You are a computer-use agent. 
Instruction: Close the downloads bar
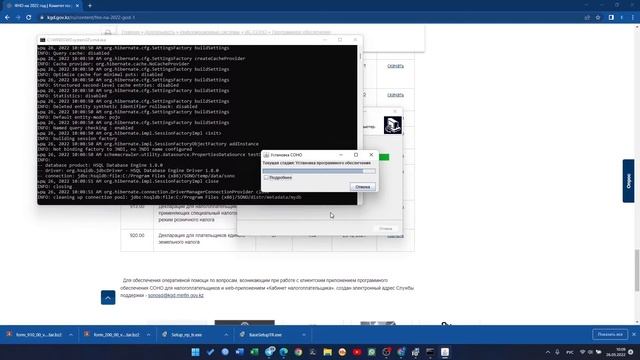point(634,334)
